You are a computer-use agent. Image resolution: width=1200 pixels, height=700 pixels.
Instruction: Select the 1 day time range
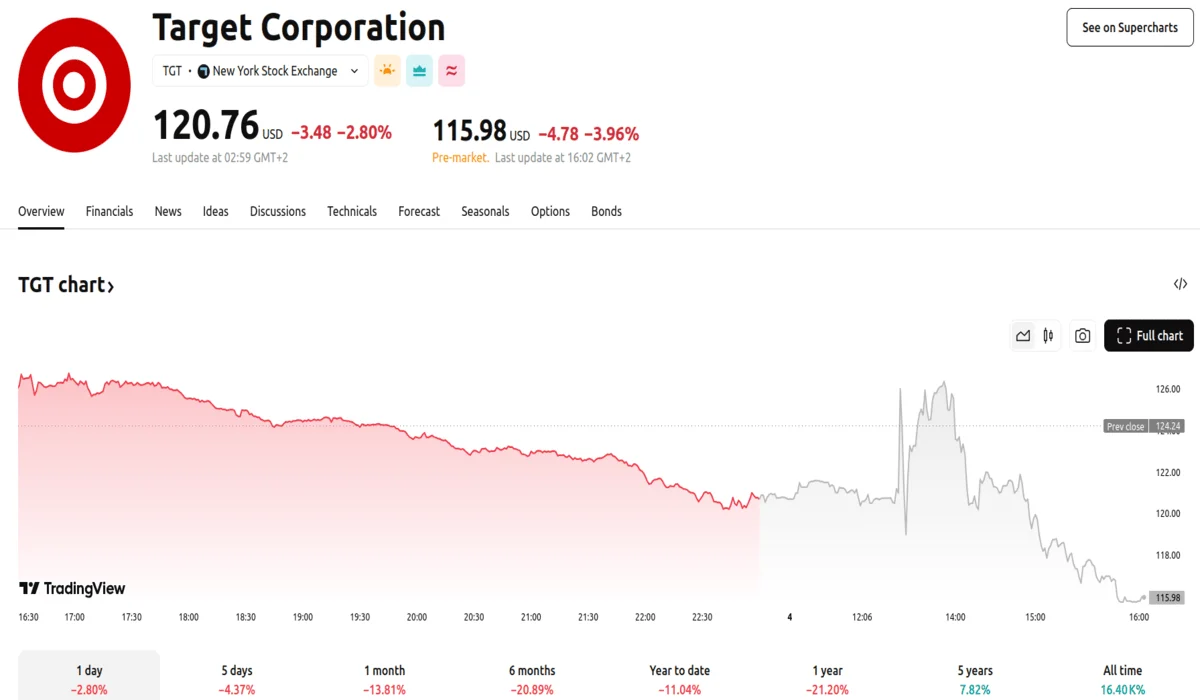89,678
